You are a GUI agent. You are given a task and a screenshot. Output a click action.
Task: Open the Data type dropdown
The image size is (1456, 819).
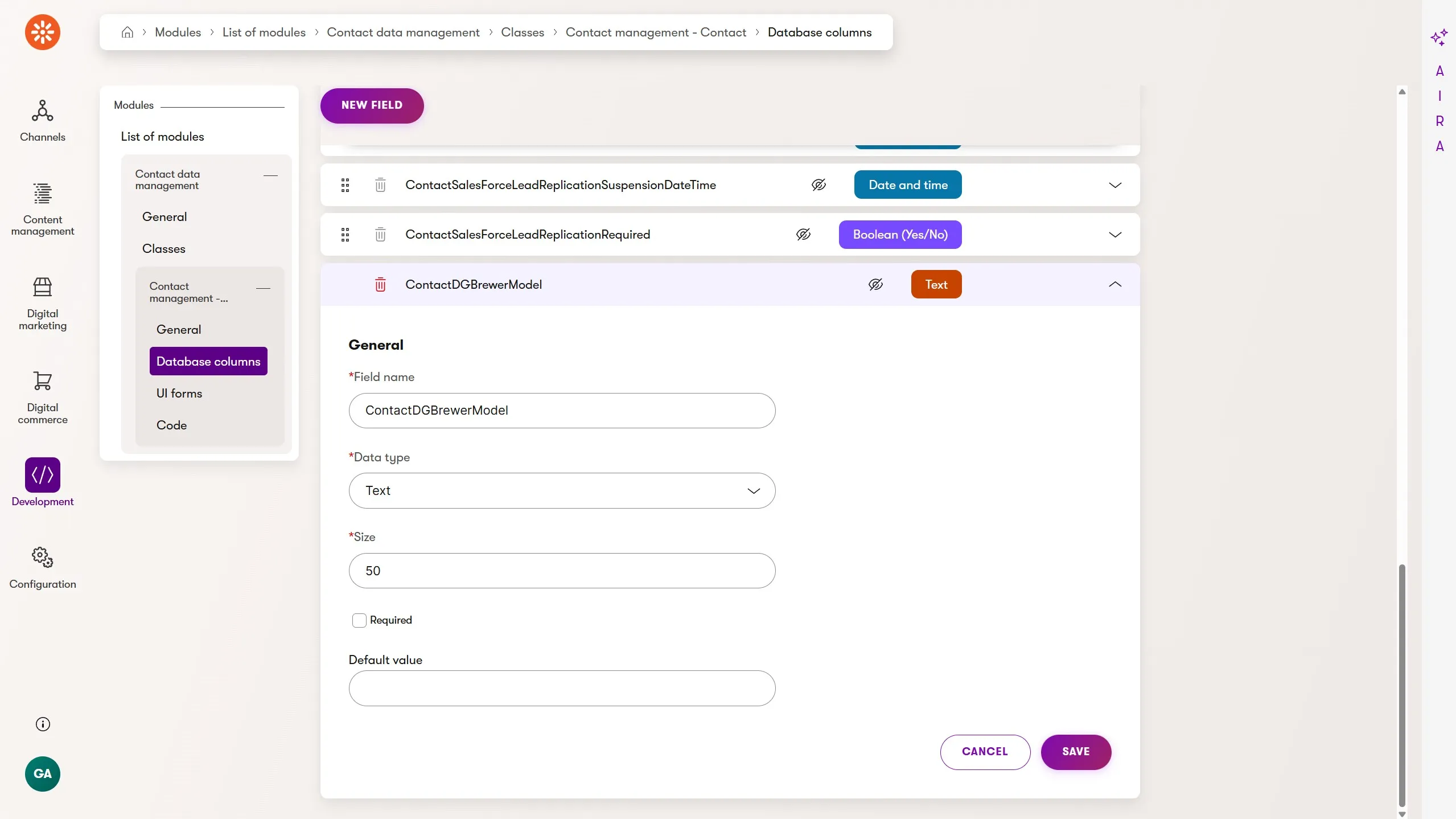[x=562, y=490]
